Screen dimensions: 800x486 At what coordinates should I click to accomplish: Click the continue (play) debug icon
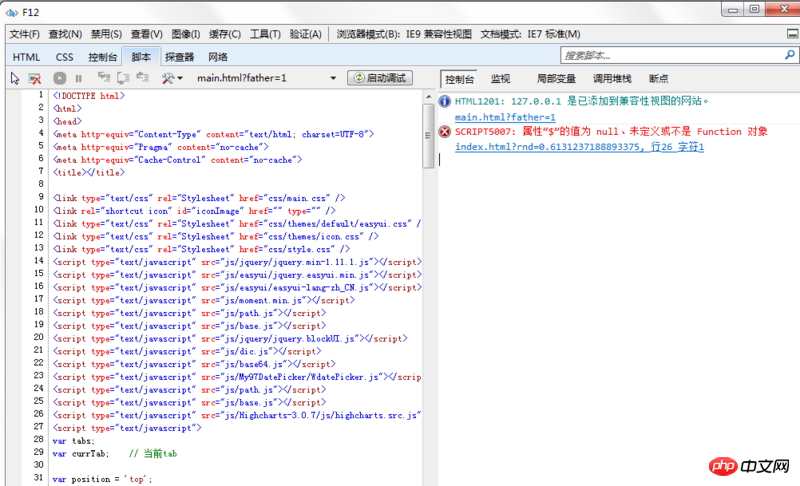pyautogui.click(x=60, y=78)
